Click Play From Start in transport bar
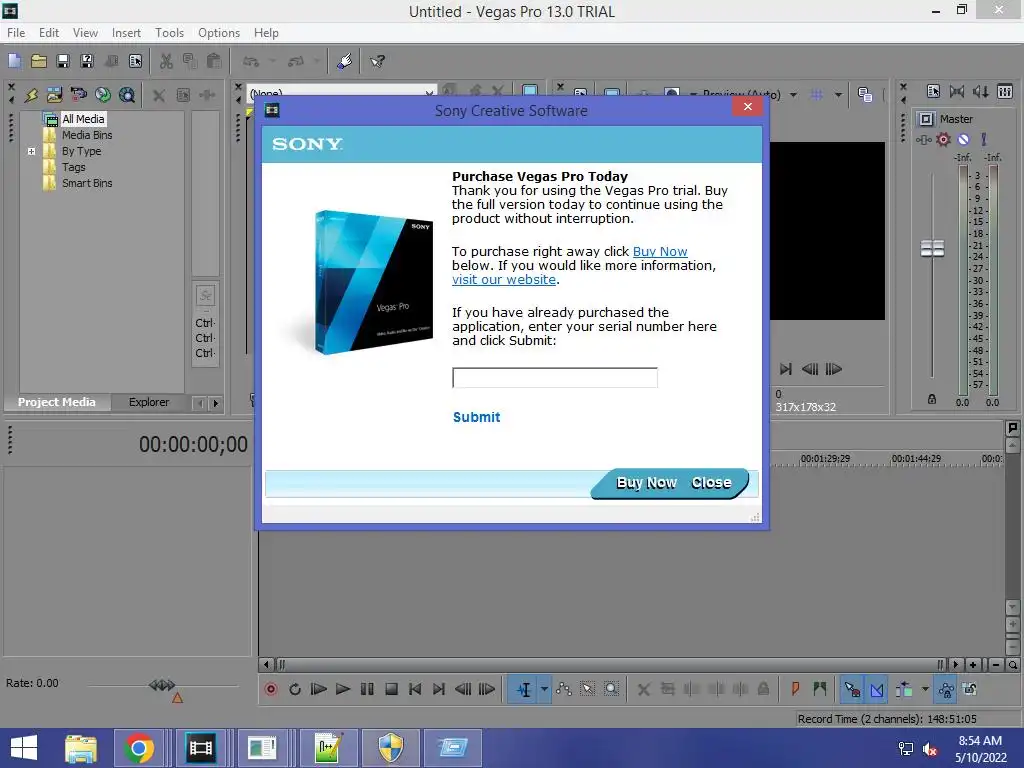 [319, 689]
